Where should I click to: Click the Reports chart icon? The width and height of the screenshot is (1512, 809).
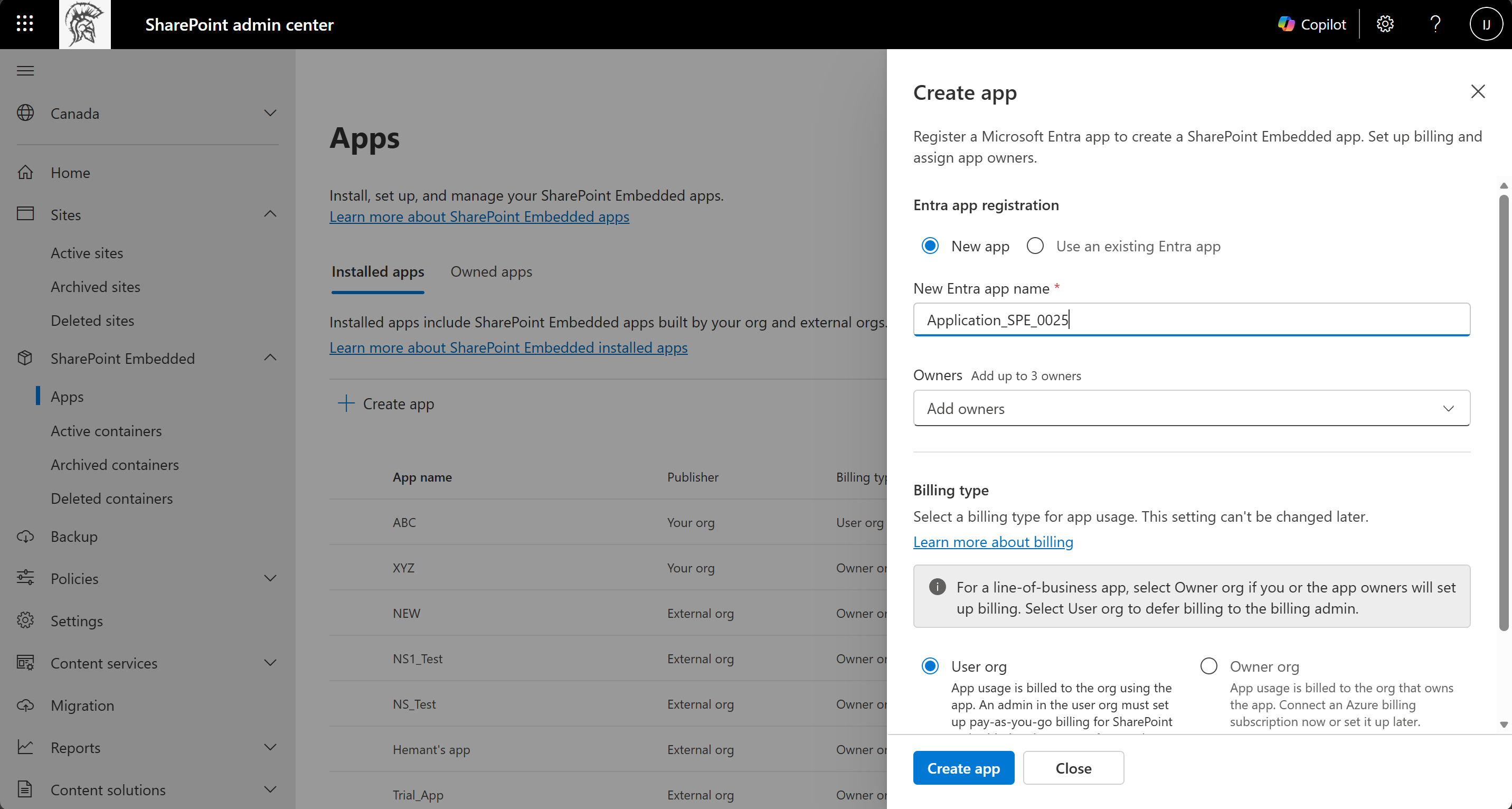[25, 747]
